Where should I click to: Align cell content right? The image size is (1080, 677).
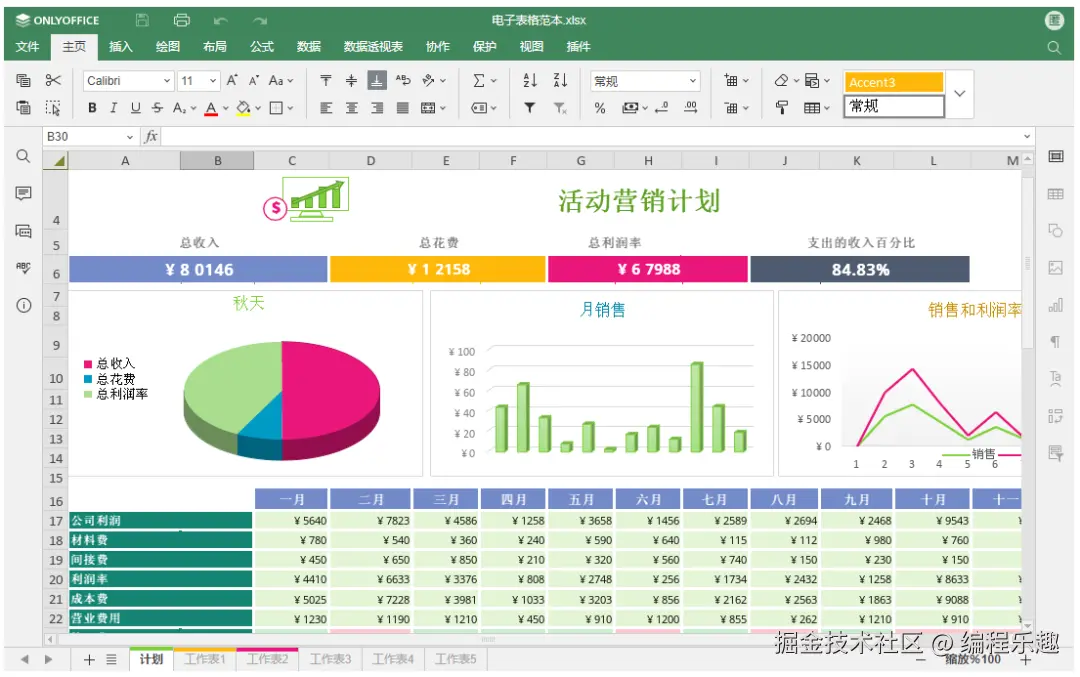pyautogui.click(x=377, y=107)
